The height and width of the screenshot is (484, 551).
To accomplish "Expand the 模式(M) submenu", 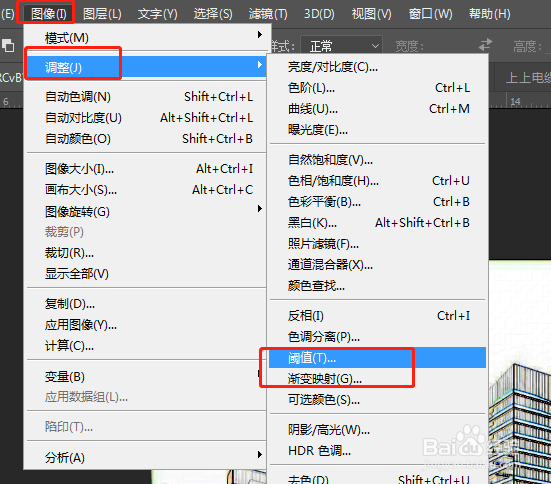I will tap(146, 38).
